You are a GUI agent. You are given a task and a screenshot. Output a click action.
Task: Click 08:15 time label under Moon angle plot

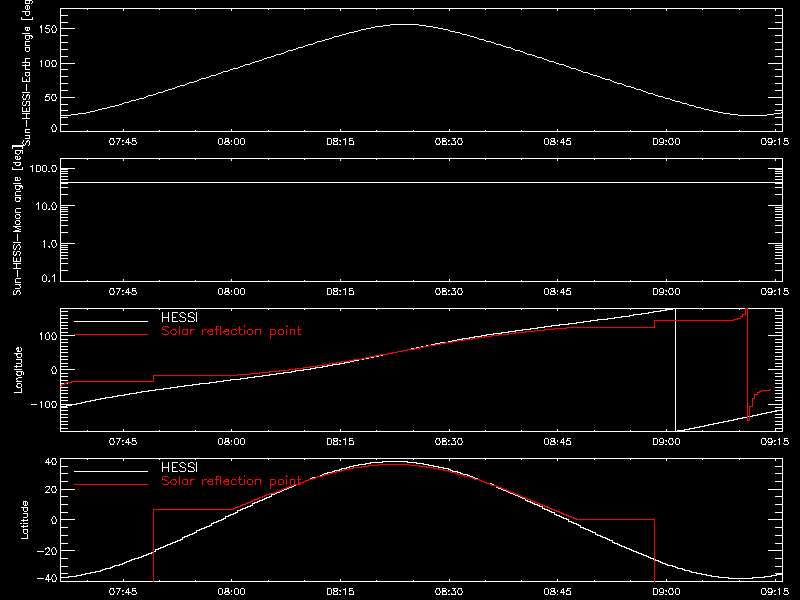pos(340,292)
